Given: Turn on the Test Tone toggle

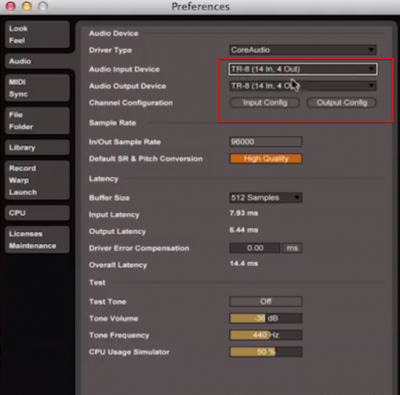Looking at the screenshot, I should tap(266, 301).
